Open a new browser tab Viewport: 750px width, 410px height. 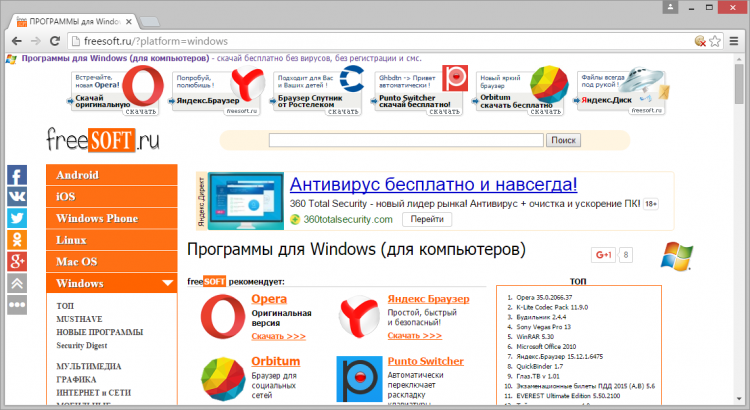click(x=150, y=22)
